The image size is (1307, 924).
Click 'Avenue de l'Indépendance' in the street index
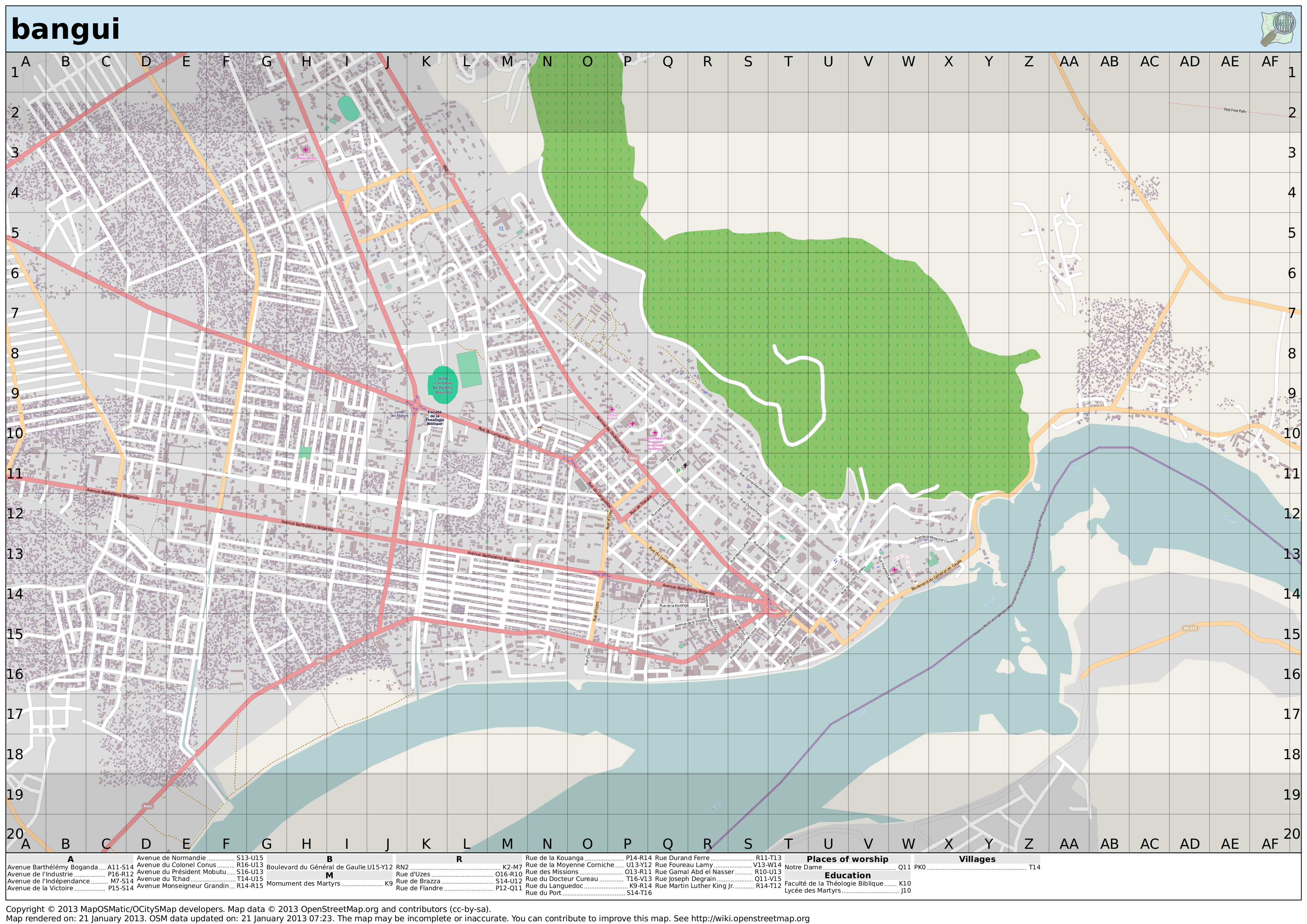tap(48, 881)
